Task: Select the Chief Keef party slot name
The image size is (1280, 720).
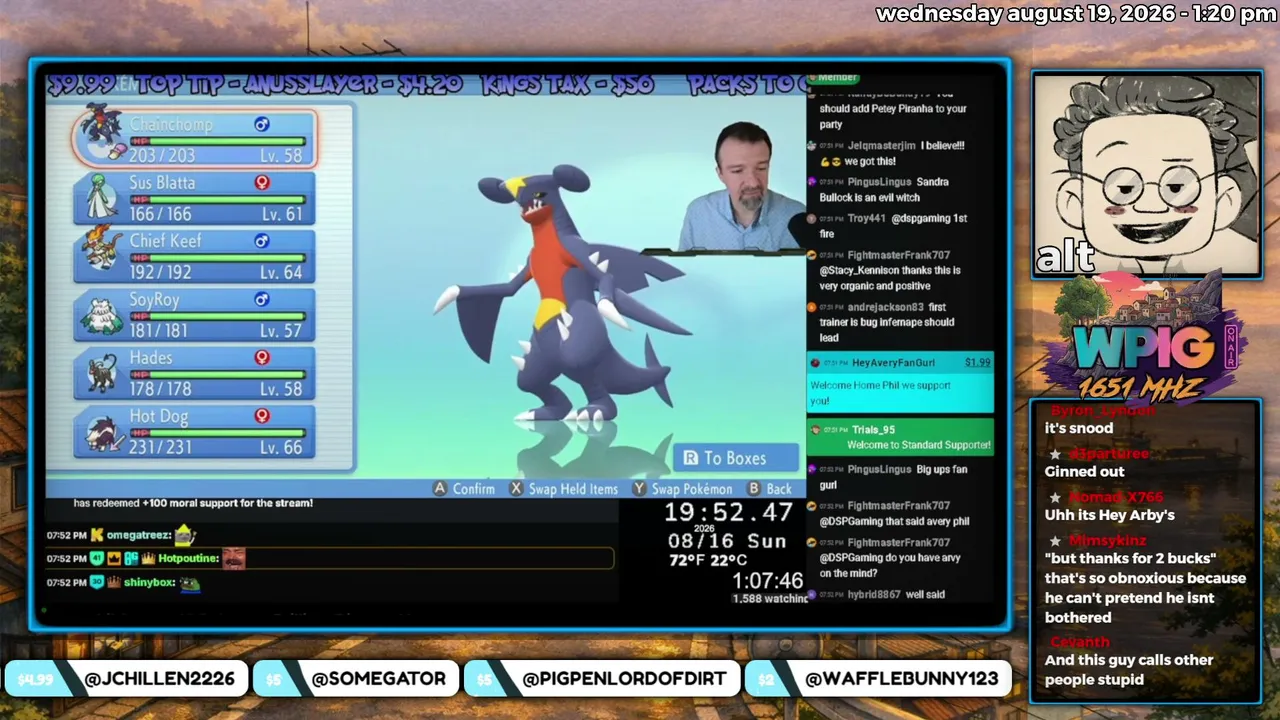Action: [x=165, y=241]
